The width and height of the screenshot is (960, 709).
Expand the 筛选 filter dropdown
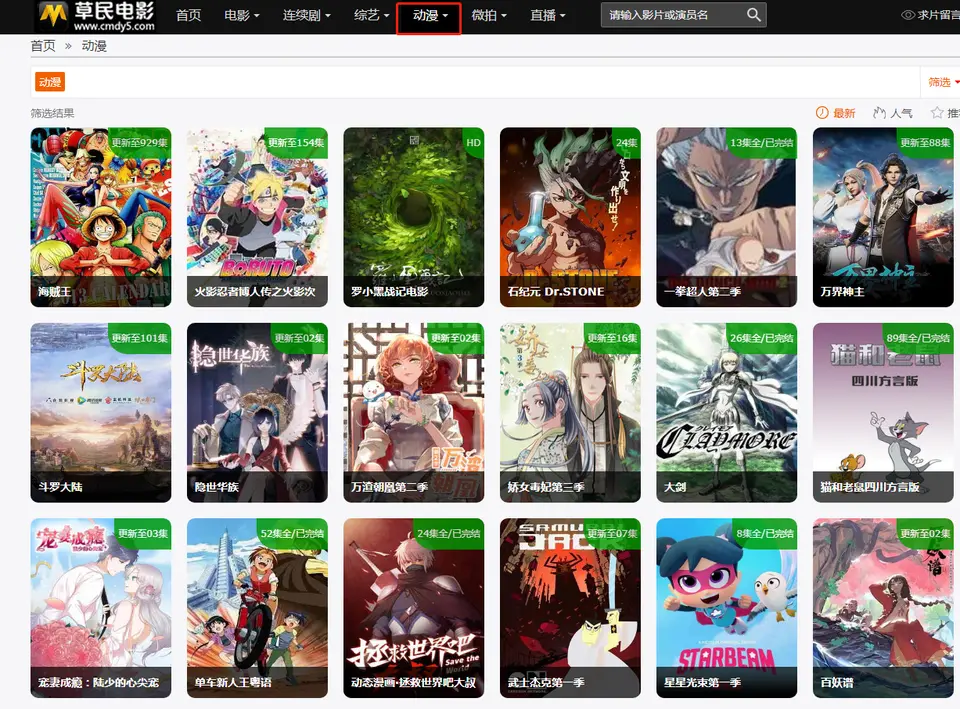pos(943,82)
